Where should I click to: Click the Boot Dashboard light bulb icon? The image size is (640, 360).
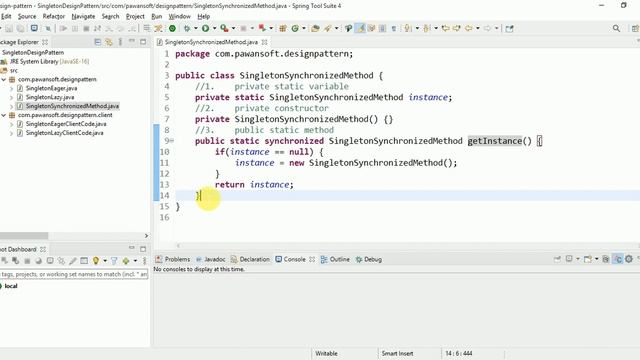(x=96, y=260)
